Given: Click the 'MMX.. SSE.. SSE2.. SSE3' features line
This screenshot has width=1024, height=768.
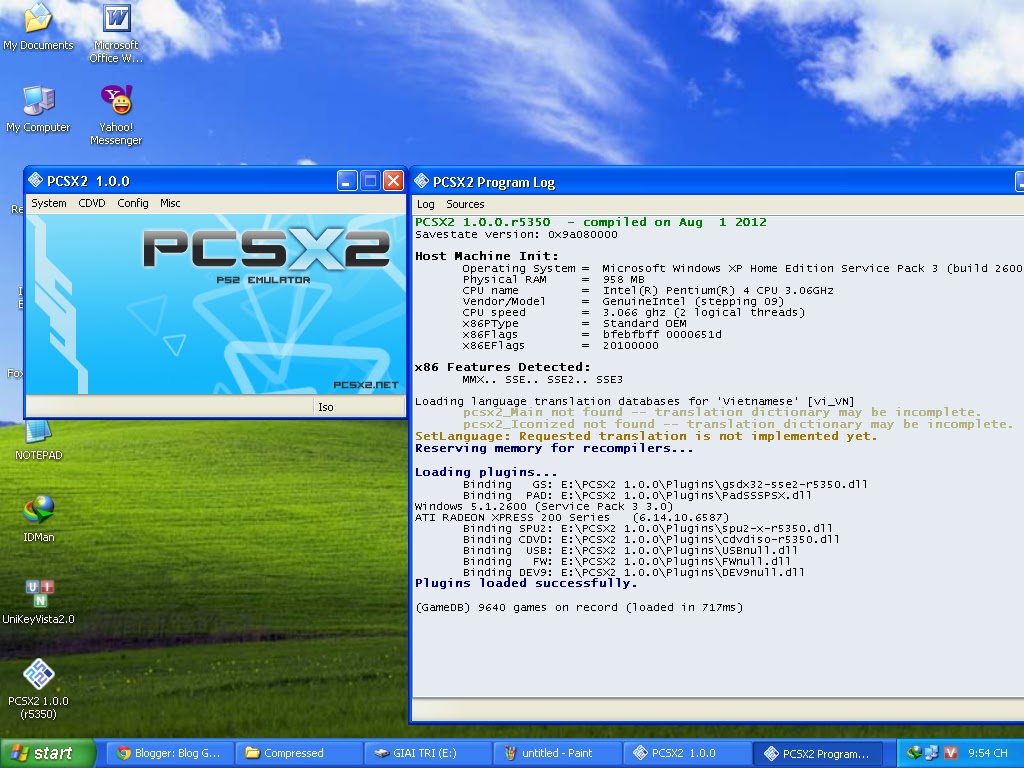Looking at the screenshot, I should pos(542,379).
